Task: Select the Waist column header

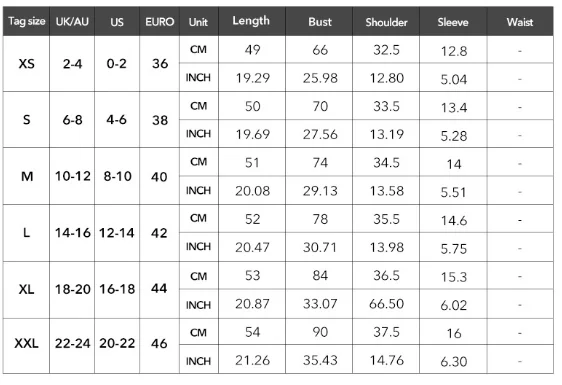Action: tap(520, 21)
